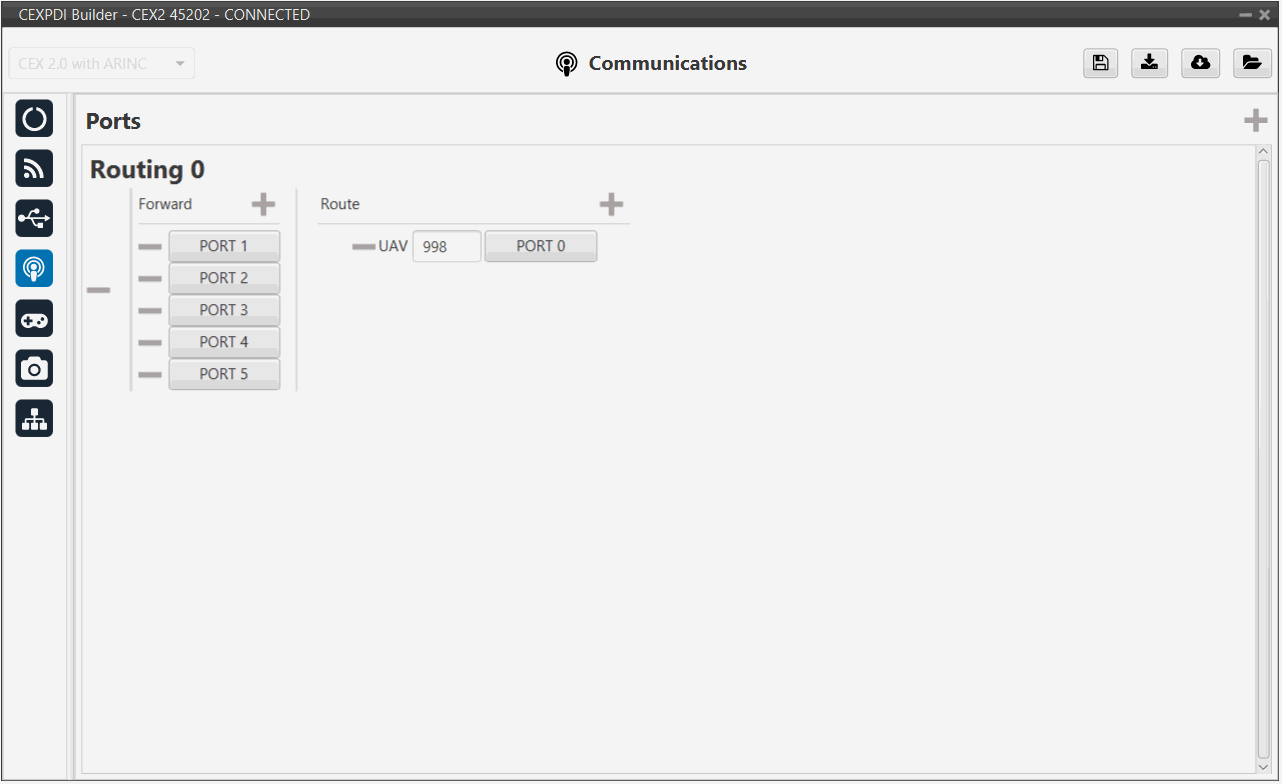Viewport: 1282px width, 784px height.
Task: Add a new Route entry
Action: pos(611,205)
